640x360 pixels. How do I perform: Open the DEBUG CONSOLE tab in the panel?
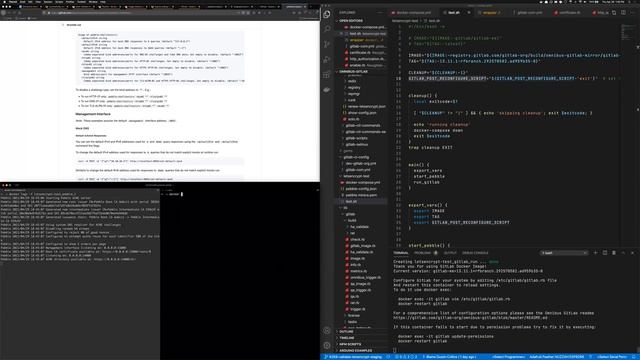(x=475, y=253)
